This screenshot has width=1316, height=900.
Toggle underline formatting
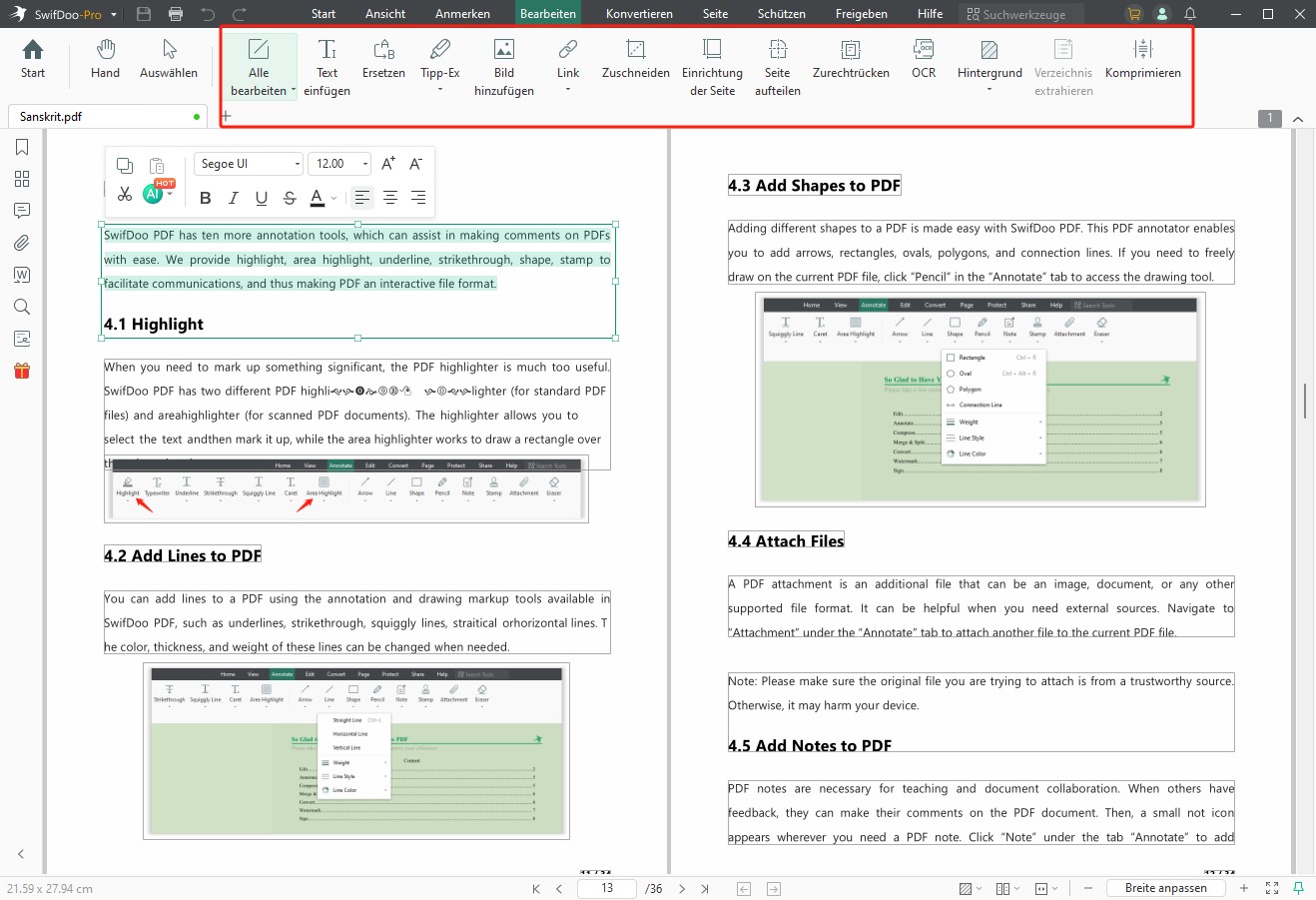click(x=262, y=198)
